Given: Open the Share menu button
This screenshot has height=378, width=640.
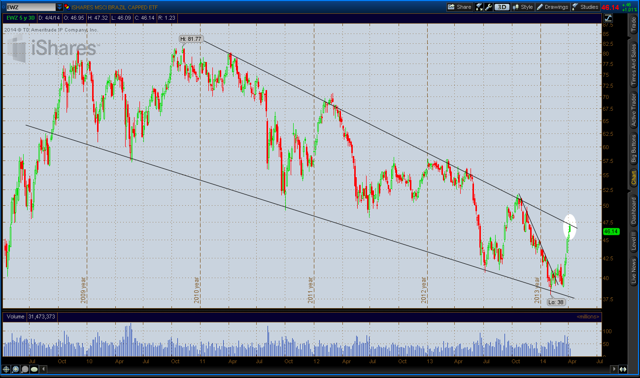Looking at the screenshot, I should point(459,7).
